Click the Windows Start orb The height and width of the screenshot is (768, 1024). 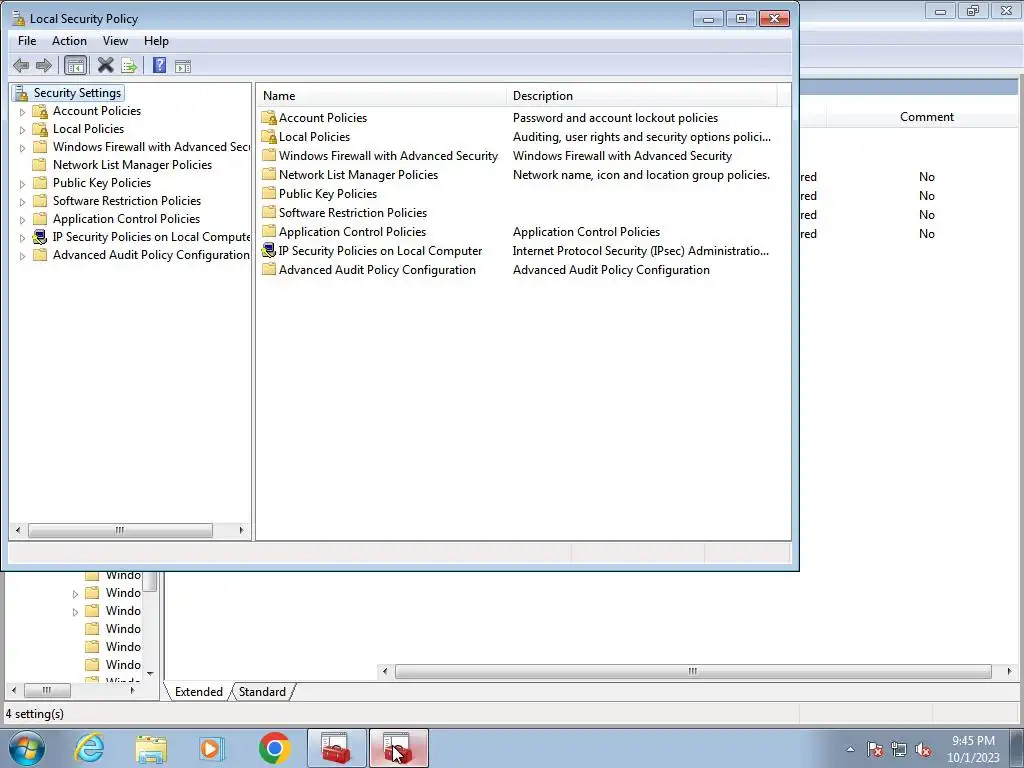point(27,748)
